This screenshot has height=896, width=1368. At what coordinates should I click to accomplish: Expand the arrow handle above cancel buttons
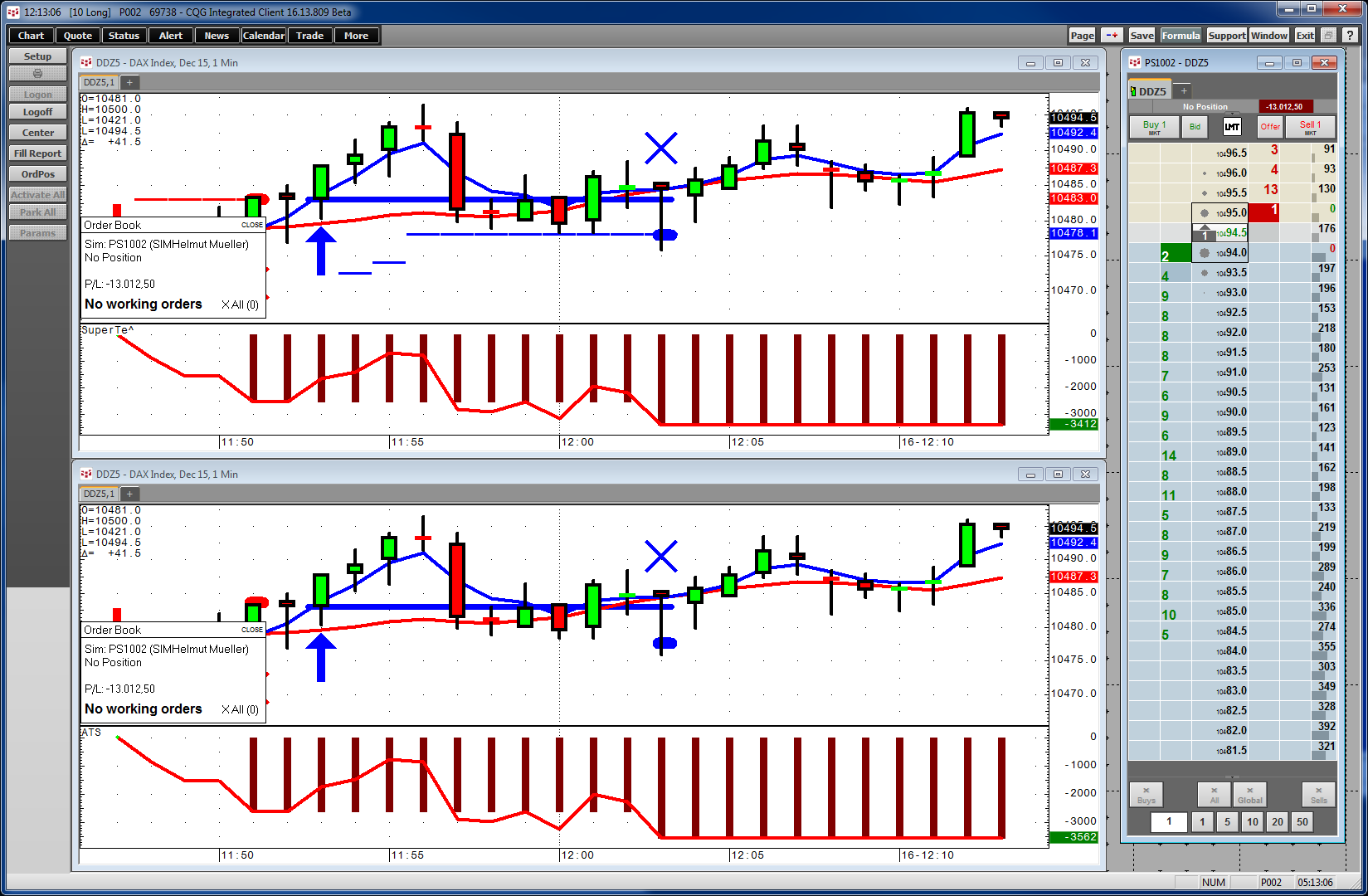click(1232, 777)
